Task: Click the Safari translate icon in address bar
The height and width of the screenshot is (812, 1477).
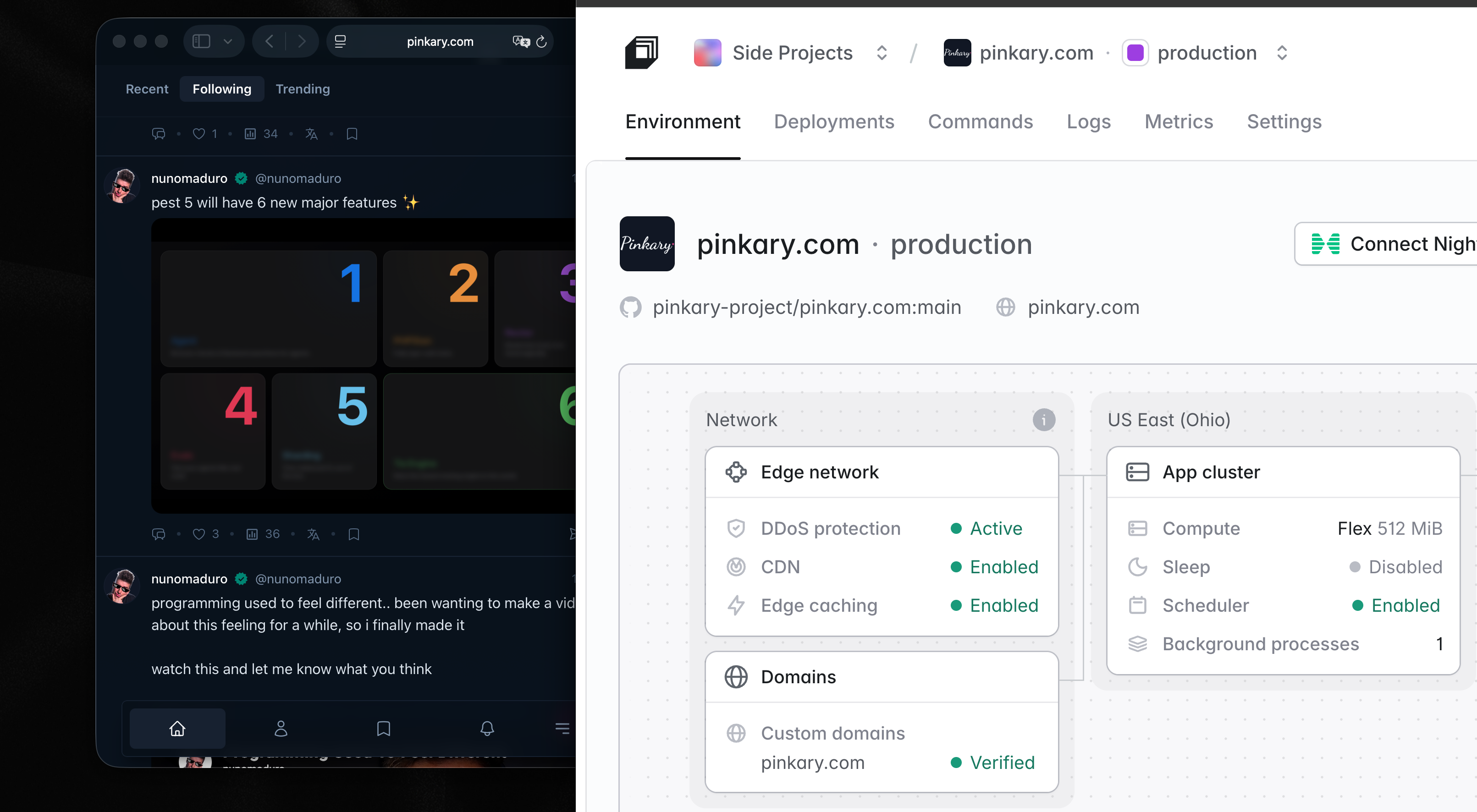Action: [x=521, y=41]
